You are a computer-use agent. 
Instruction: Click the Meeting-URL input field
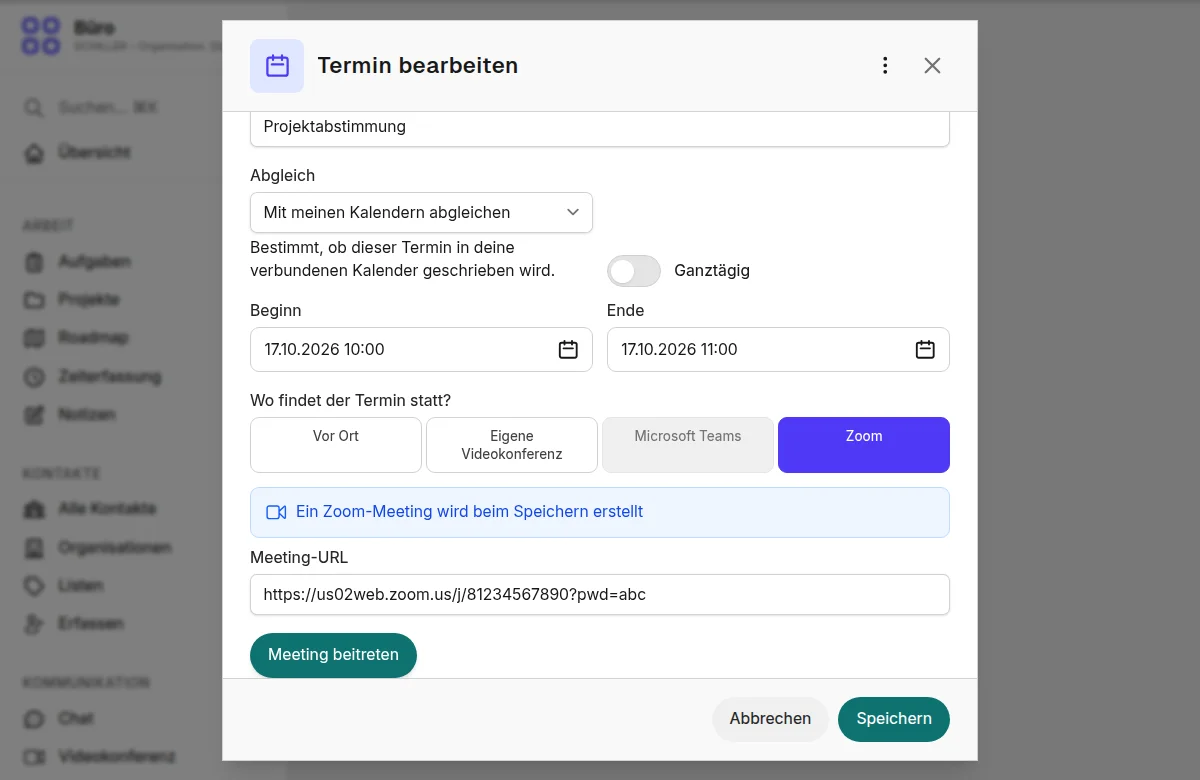(600, 594)
